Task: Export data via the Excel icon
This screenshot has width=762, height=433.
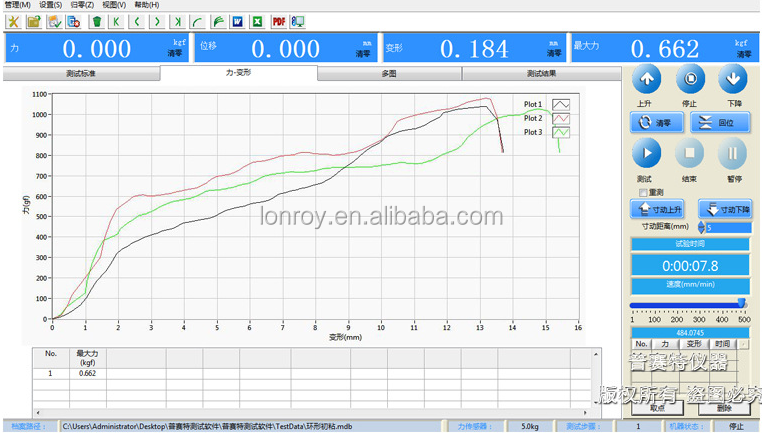Action: 258,21
